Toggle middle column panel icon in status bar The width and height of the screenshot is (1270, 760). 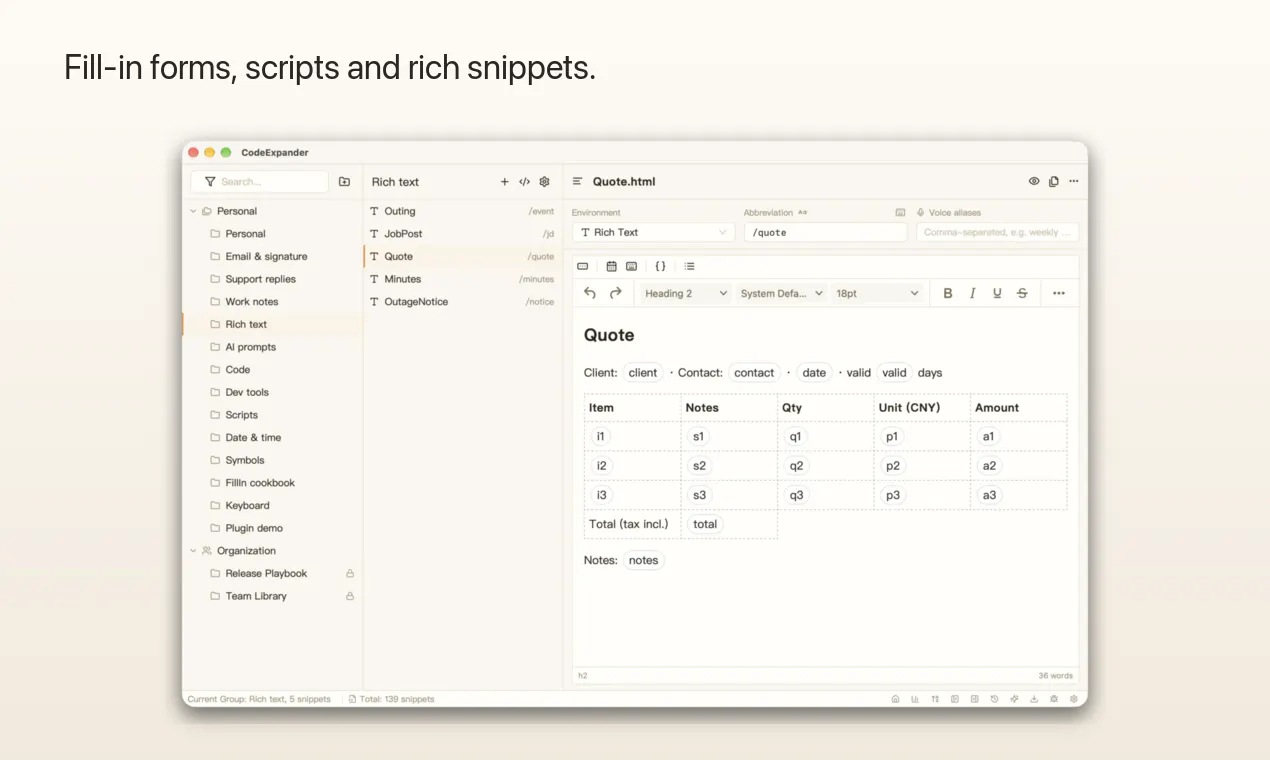975,699
